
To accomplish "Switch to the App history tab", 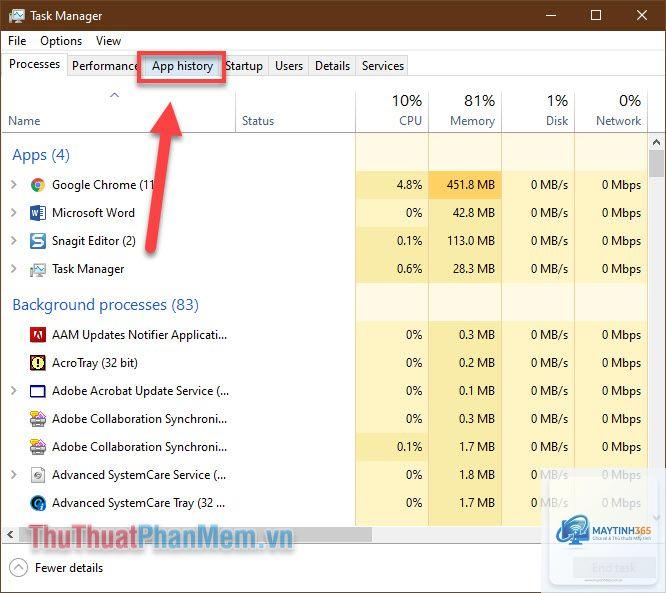I will pos(183,66).
